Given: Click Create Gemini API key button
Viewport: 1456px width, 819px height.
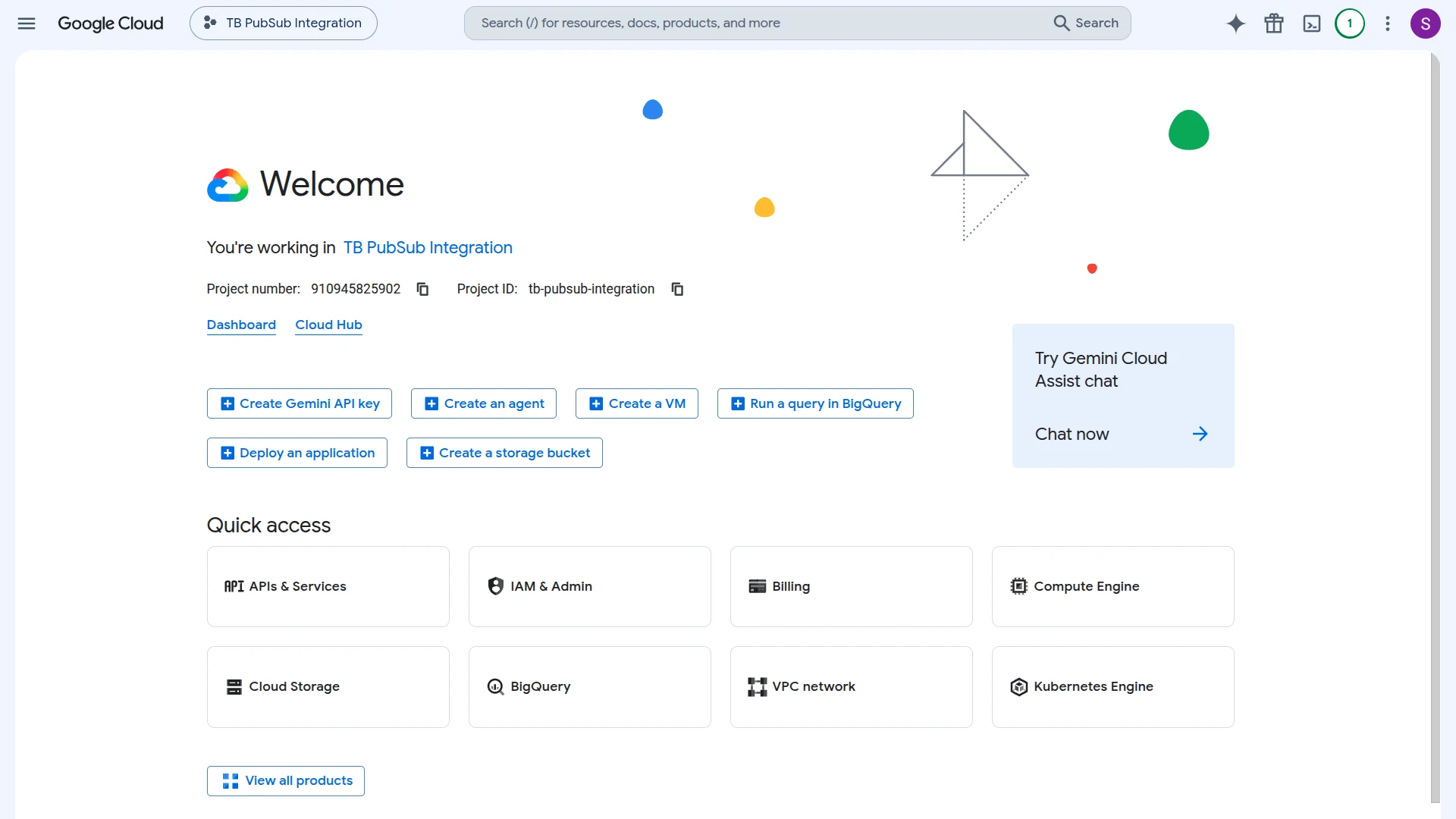Looking at the screenshot, I should pyautogui.click(x=300, y=403).
